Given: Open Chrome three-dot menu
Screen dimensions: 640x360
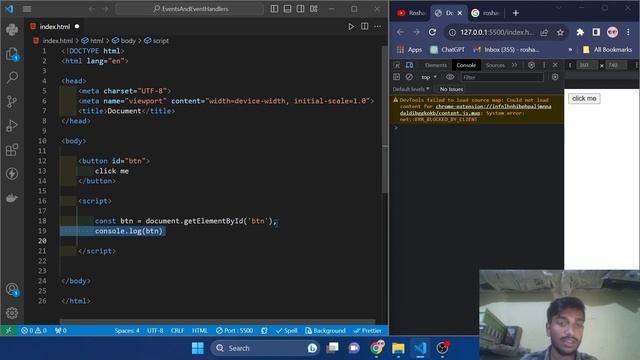Looking at the screenshot, I should click(629, 32).
